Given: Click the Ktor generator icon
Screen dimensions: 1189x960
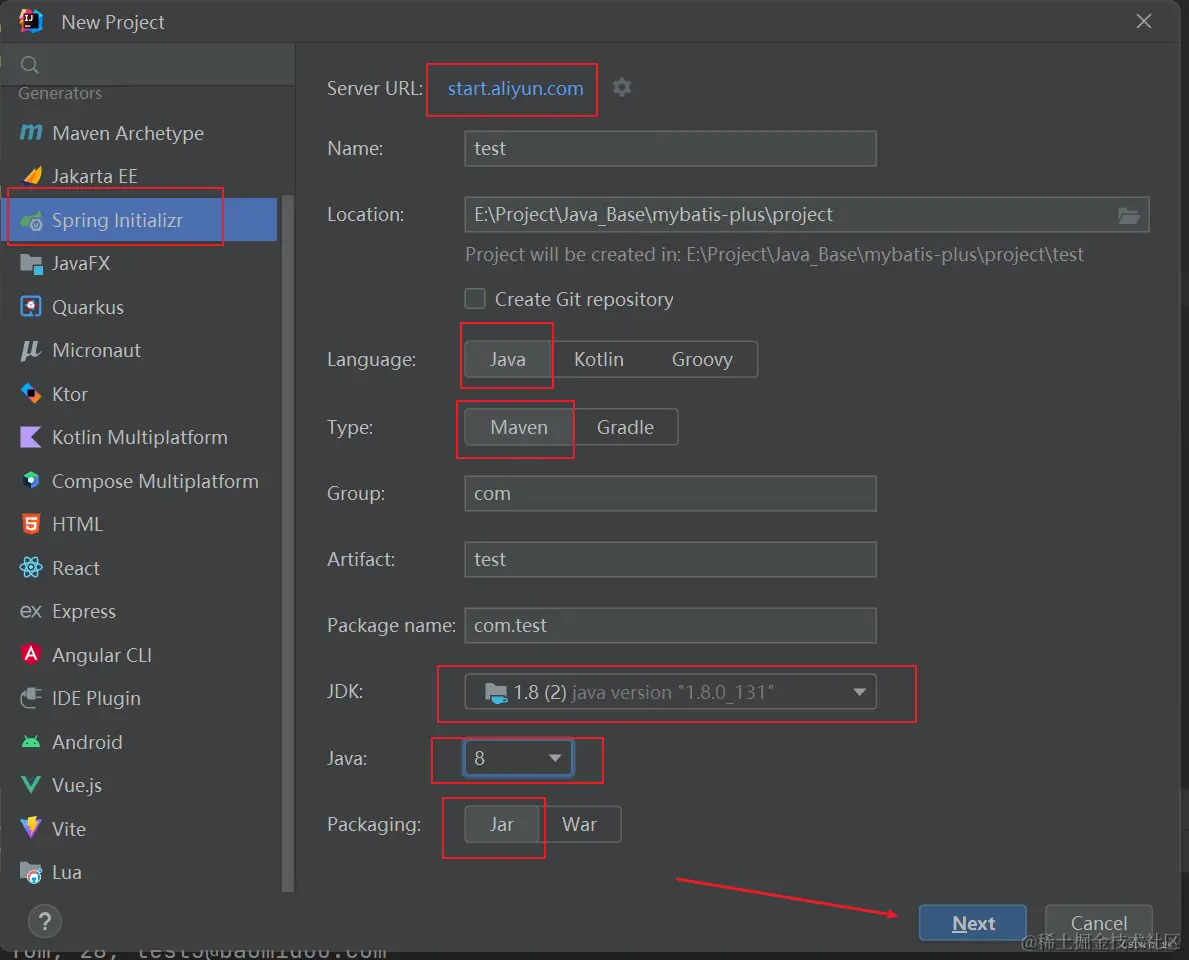Looking at the screenshot, I should (x=31, y=394).
